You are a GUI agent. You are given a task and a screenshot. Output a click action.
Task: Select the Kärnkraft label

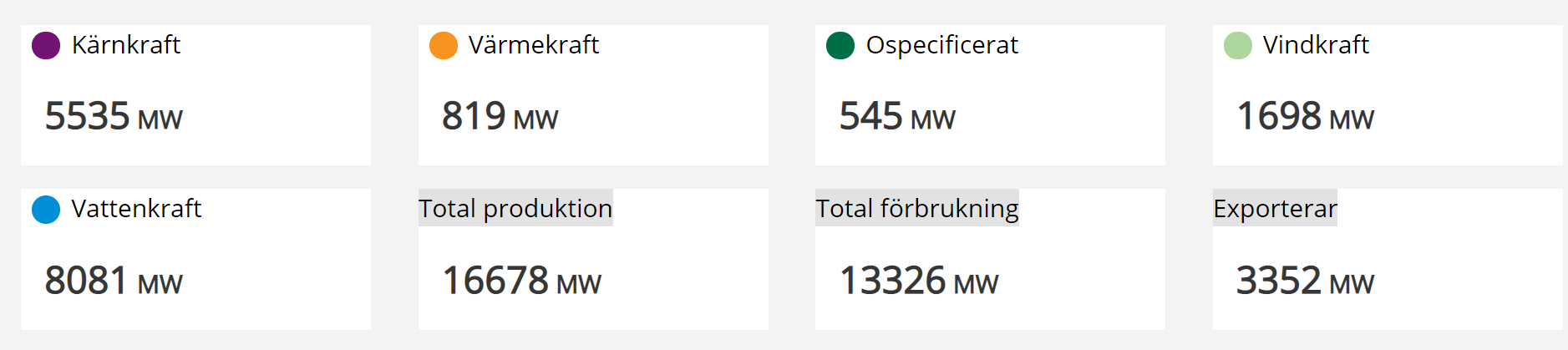[x=126, y=44]
